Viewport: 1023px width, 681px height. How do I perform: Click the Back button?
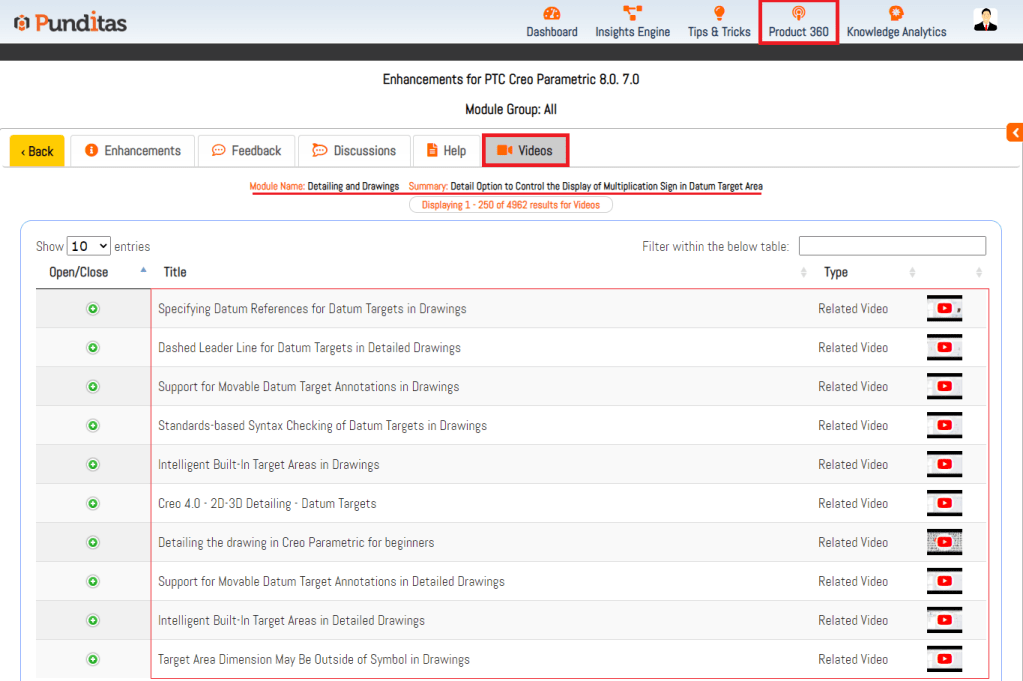(x=37, y=151)
